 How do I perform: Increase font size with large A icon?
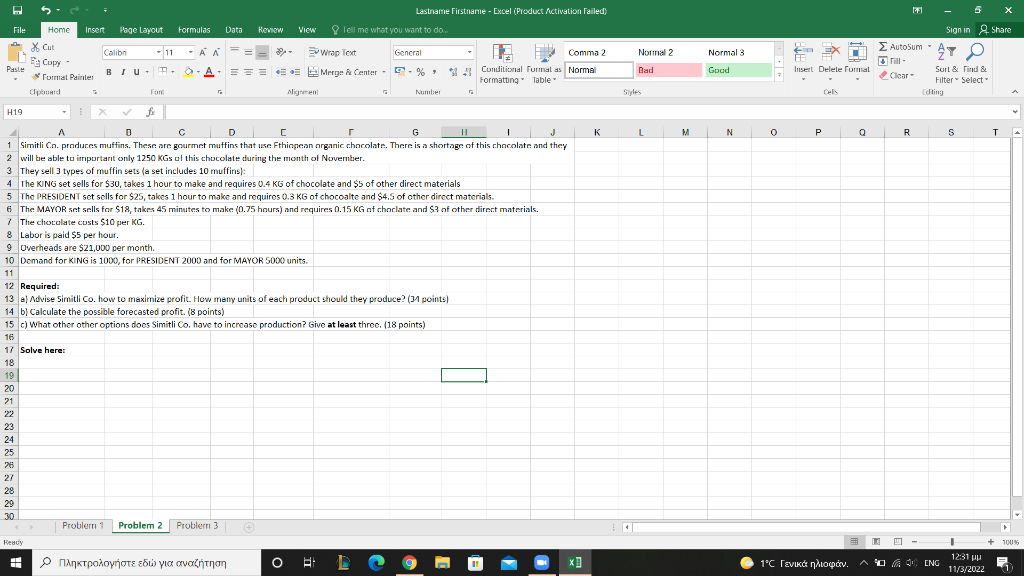(202, 52)
